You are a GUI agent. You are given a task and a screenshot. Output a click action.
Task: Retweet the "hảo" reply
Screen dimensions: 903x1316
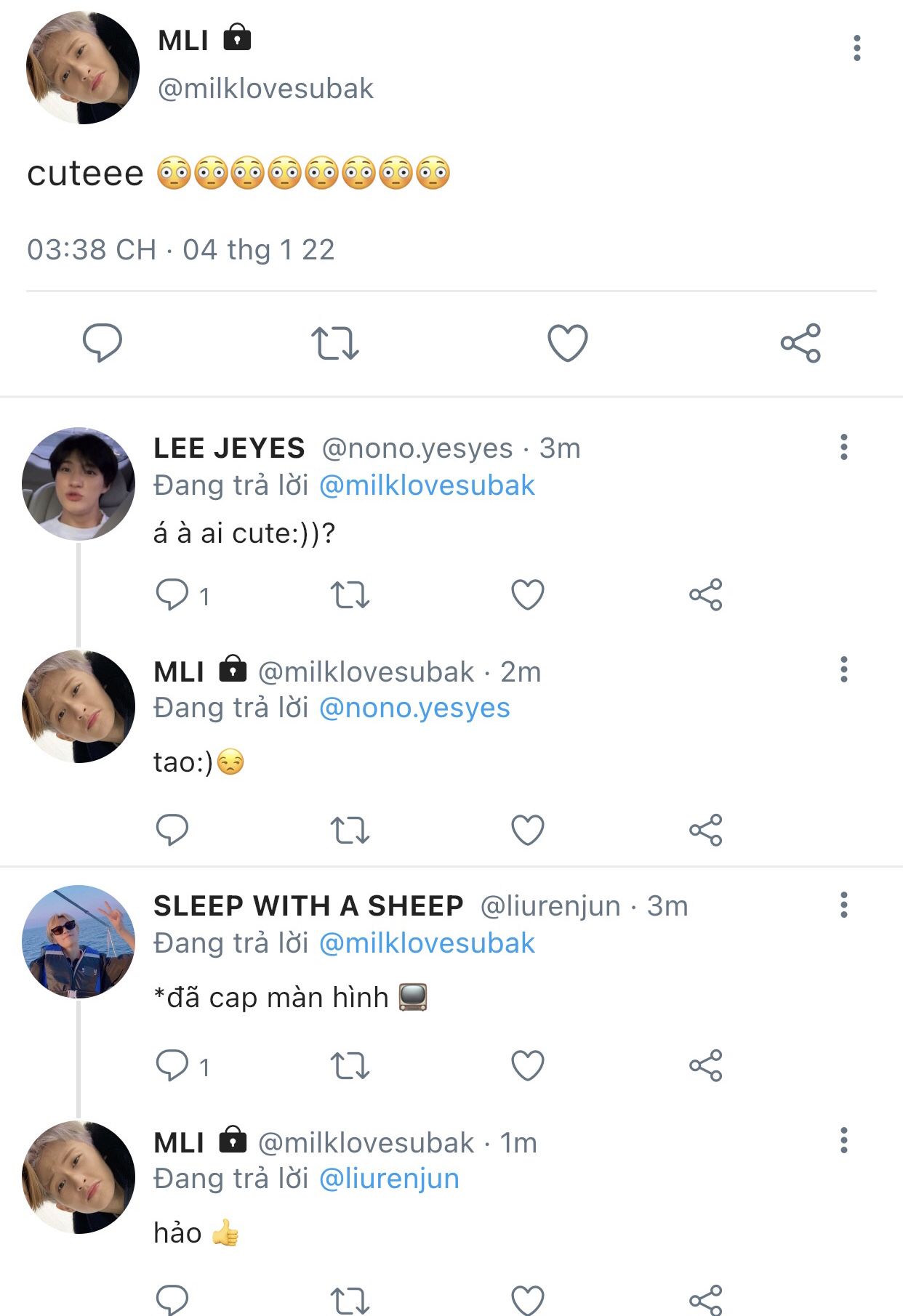(350, 1299)
